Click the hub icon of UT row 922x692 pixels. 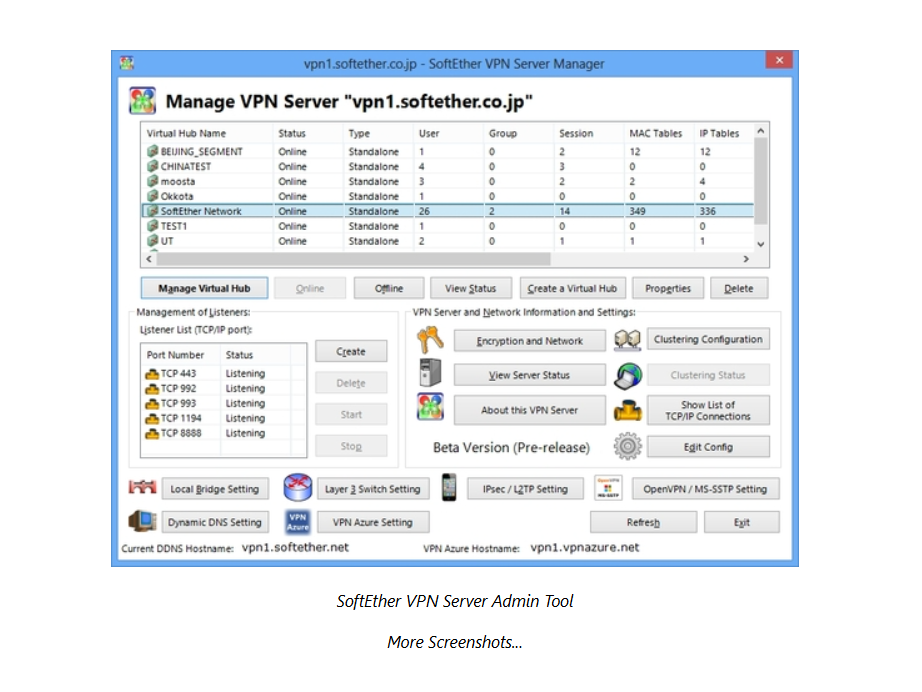[x=152, y=240]
